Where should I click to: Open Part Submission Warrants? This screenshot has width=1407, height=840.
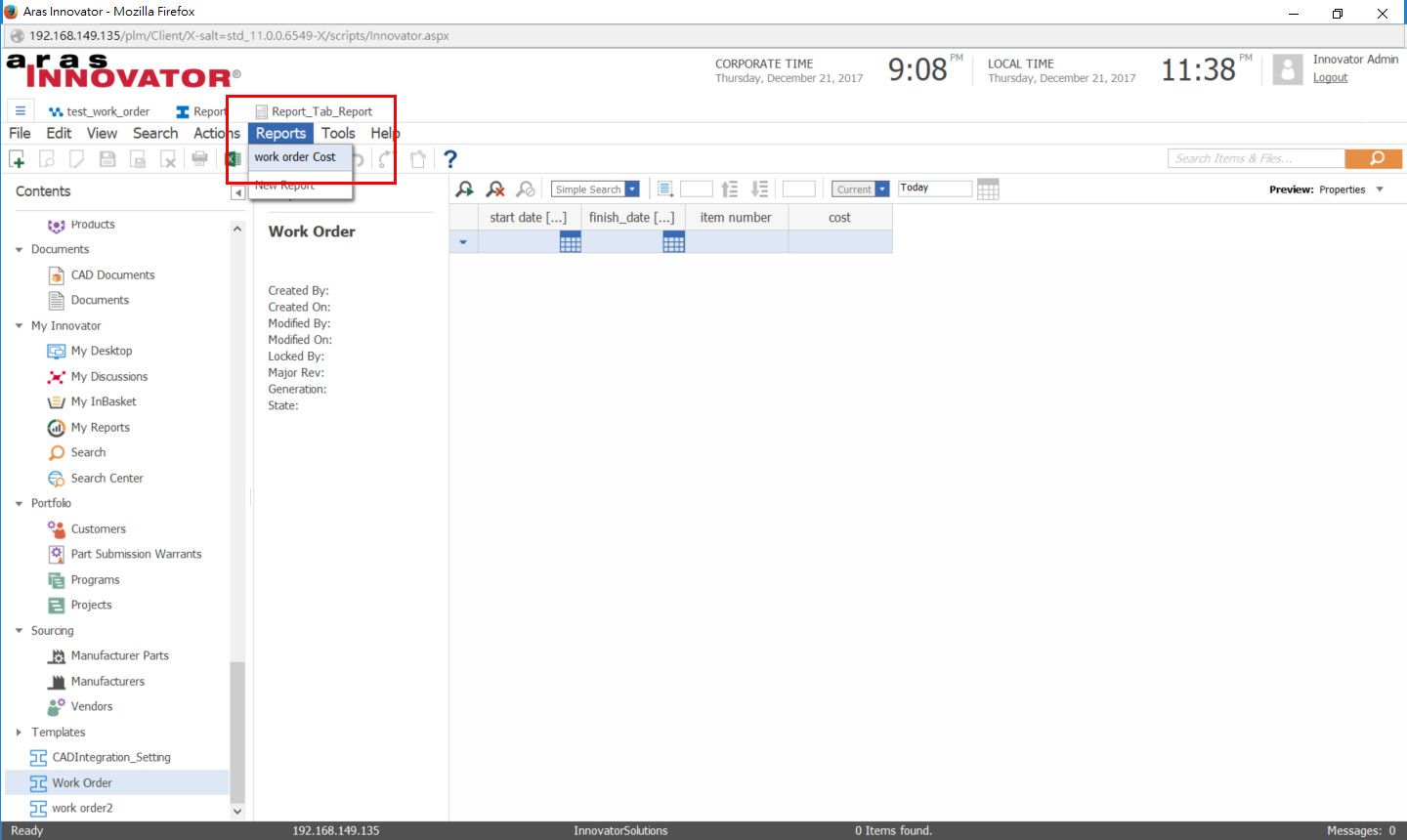(x=136, y=555)
